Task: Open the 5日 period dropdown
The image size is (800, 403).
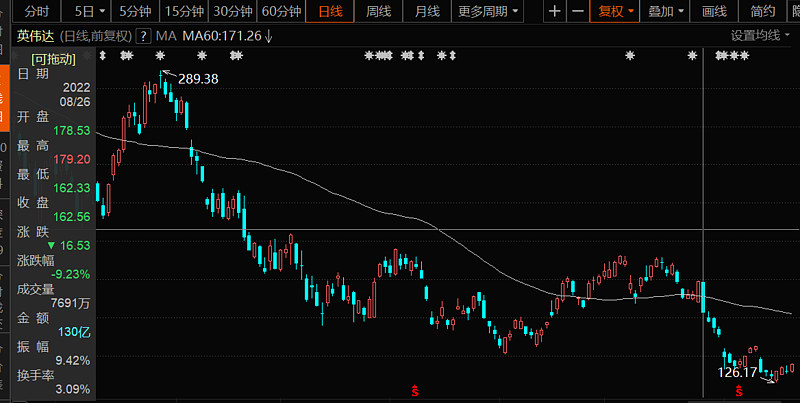Action: click(x=90, y=11)
